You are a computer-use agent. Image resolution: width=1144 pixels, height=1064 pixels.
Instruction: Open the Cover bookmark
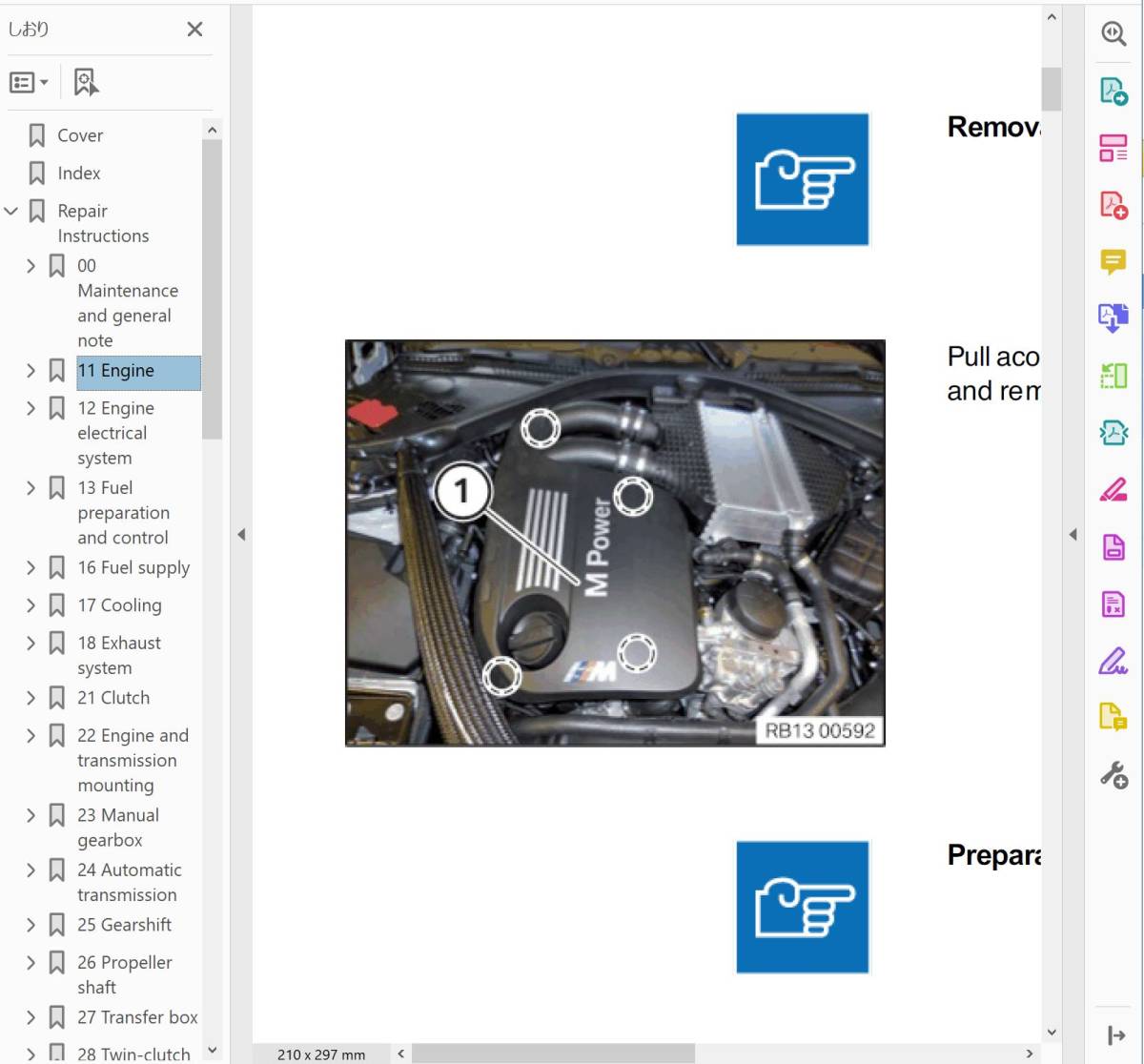(80, 135)
